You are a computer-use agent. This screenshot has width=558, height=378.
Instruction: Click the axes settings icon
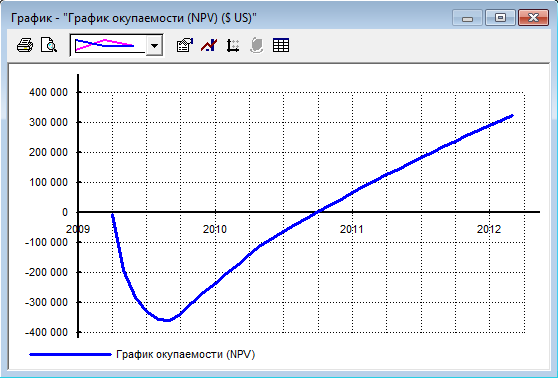click(233, 46)
